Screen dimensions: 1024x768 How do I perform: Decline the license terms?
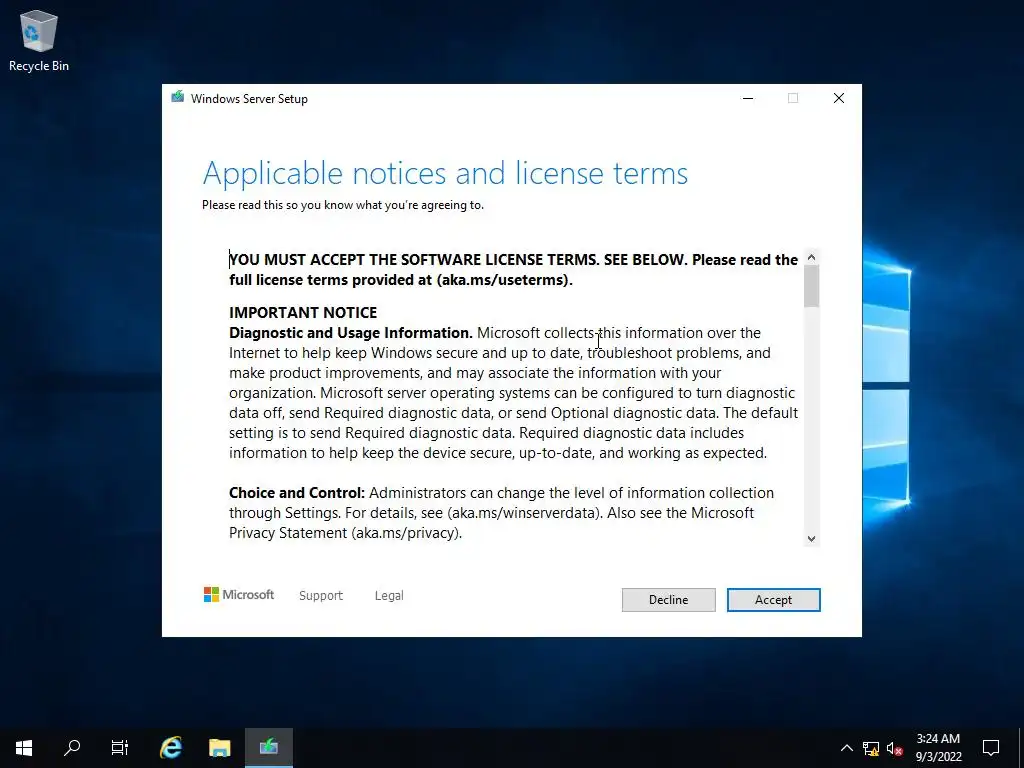coord(668,600)
